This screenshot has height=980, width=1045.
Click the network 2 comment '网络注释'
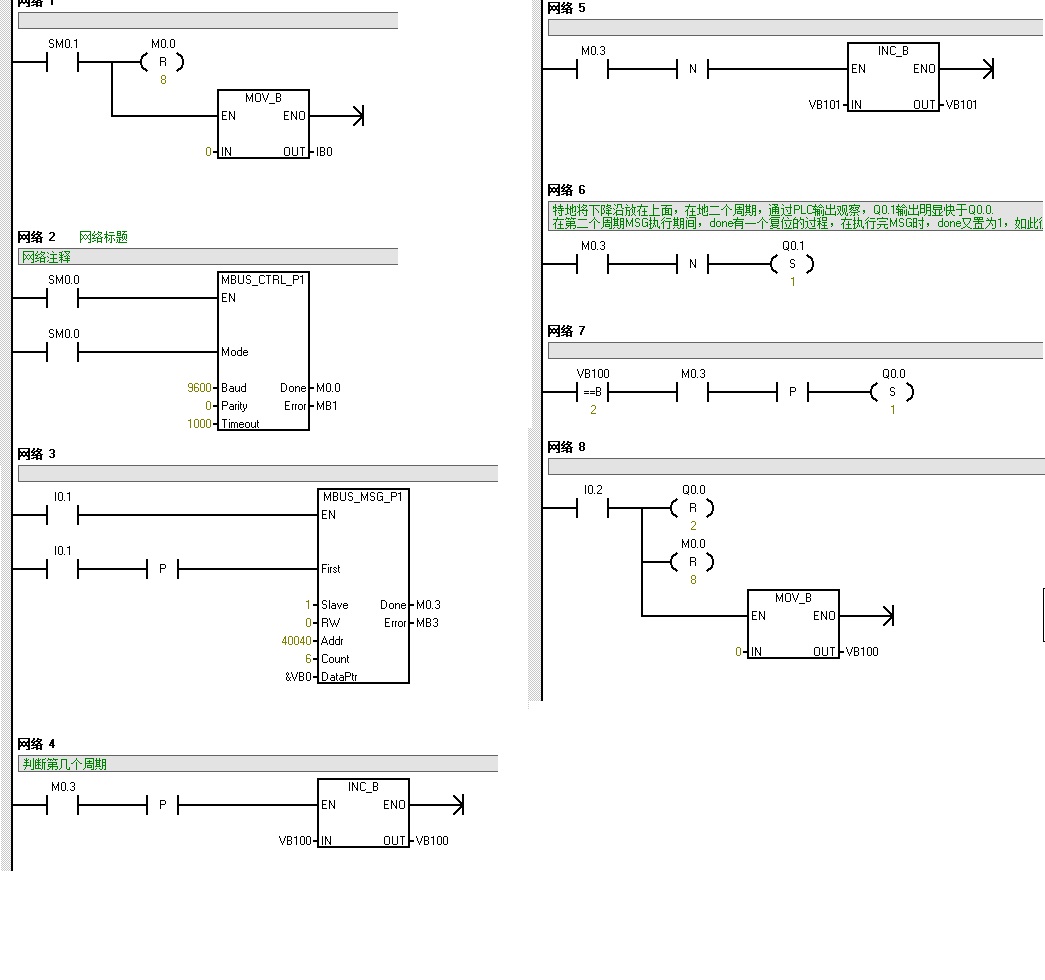pyautogui.click(x=46, y=257)
